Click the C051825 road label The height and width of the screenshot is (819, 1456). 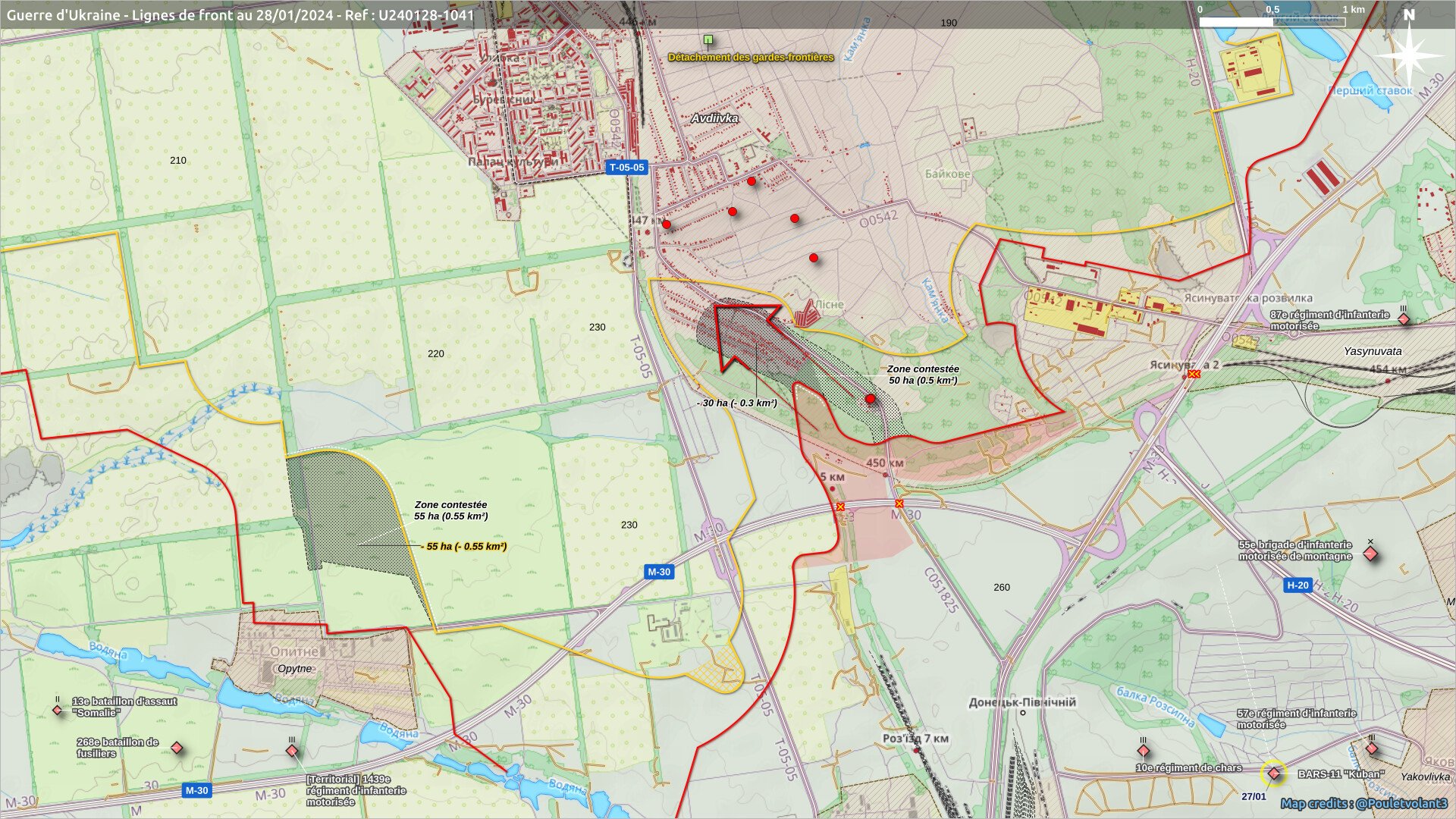point(941,590)
